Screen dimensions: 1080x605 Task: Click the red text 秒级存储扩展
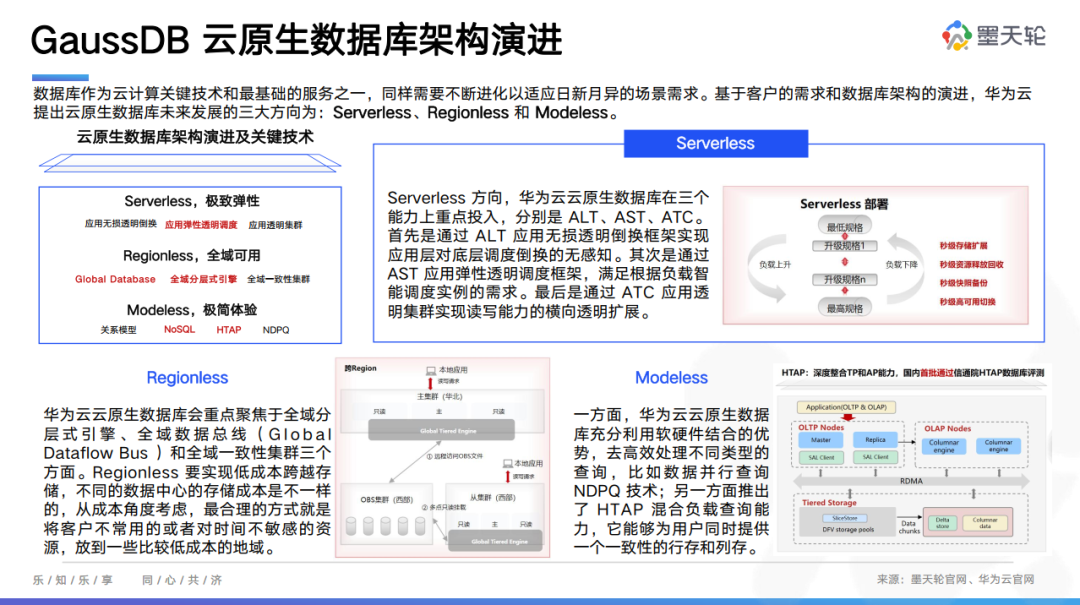[963, 245]
